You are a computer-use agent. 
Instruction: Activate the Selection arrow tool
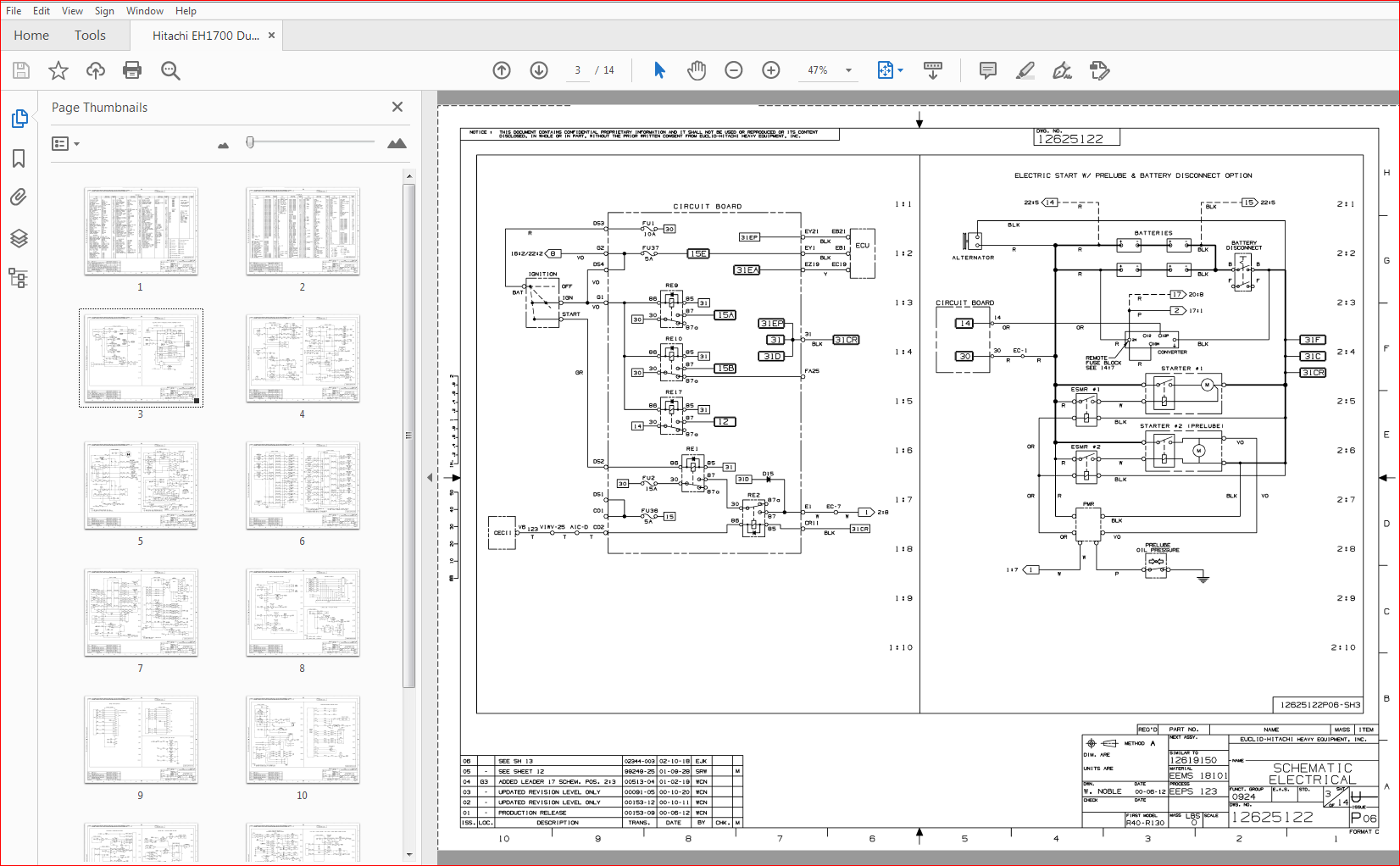pyautogui.click(x=659, y=70)
